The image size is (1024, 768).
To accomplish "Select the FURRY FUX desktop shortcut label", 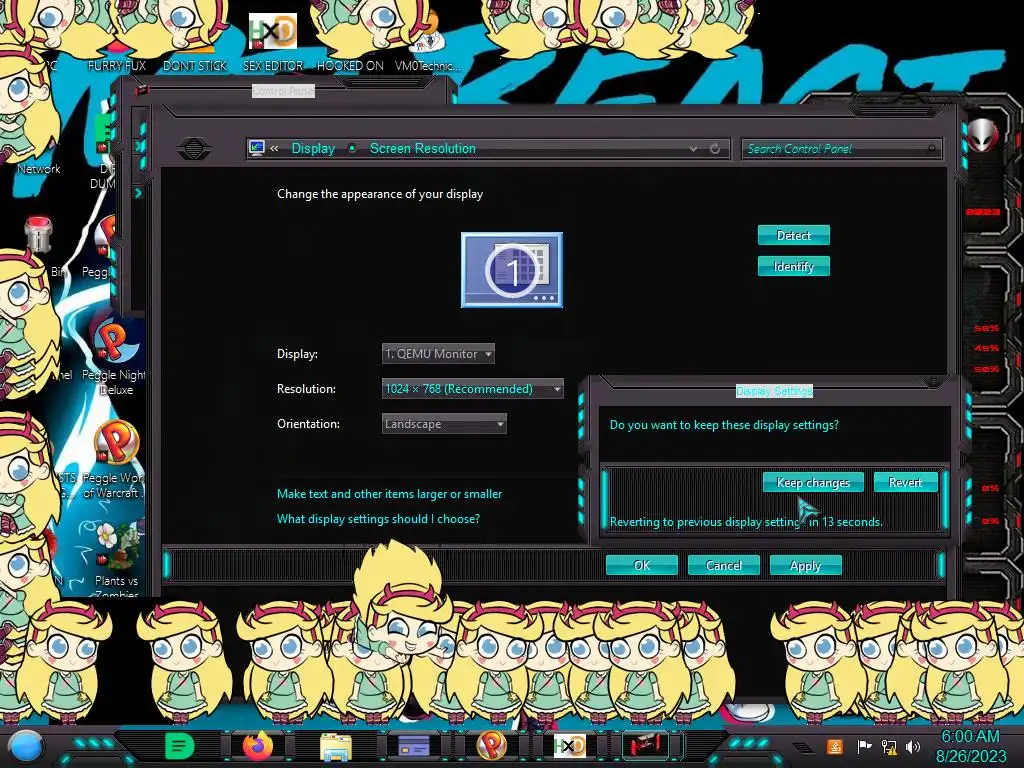I will pos(116,66).
